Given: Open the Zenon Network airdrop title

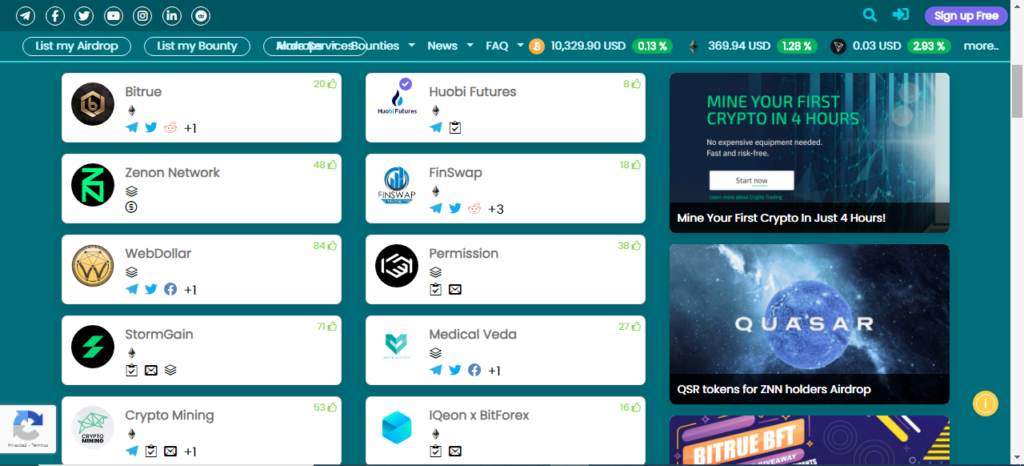Looking at the screenshot, I should [x=172, y=173].
